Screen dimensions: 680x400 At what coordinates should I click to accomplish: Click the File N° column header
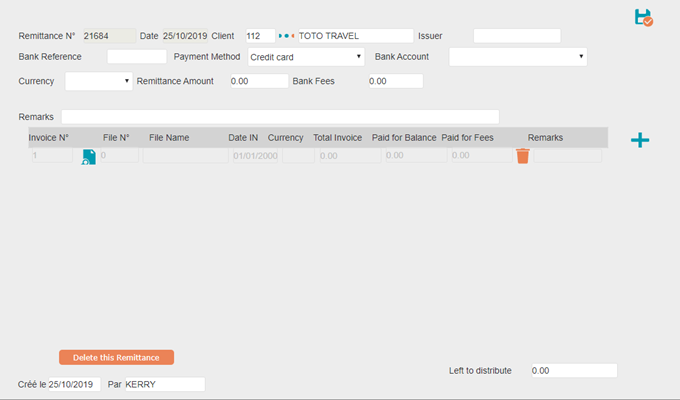[116, 138]
